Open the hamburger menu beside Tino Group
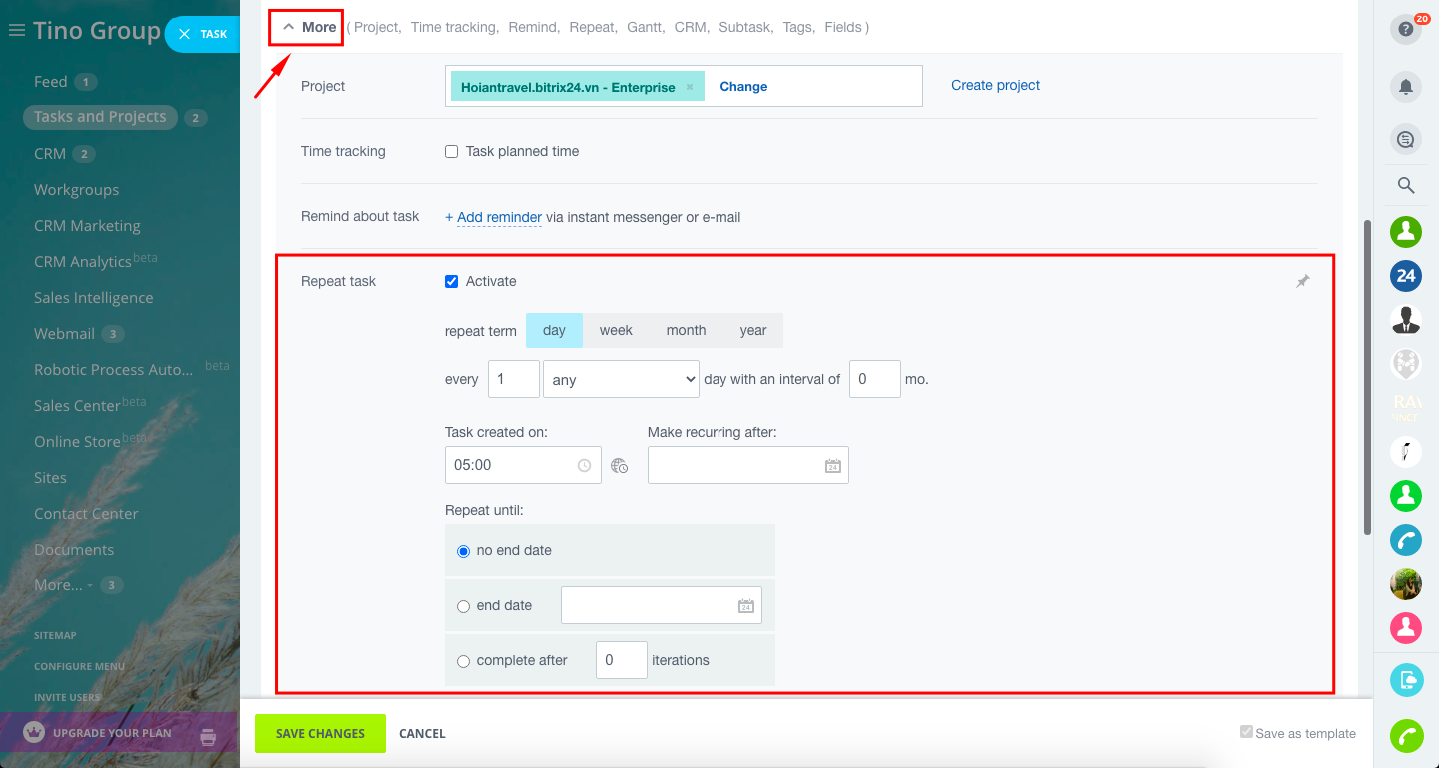Screen dimensions: 1439x768 (x=16, y=31)
